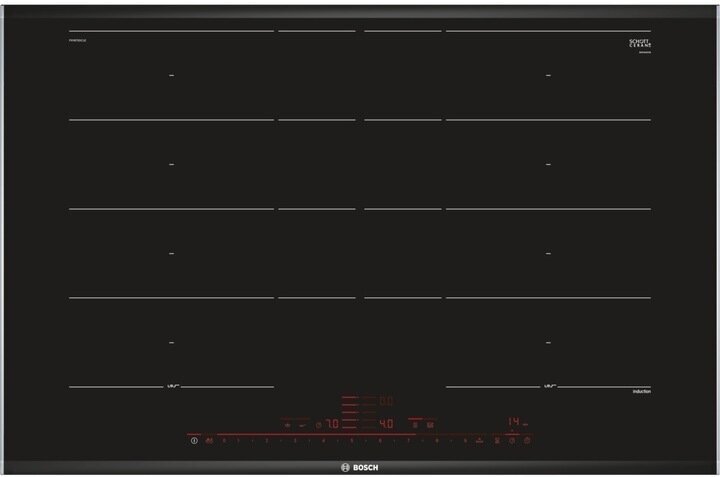Select the 4.0 zone display
Image resolution: width=720 pixels, height=477 pixels.
pyautogui.click(x=386, y=423)
